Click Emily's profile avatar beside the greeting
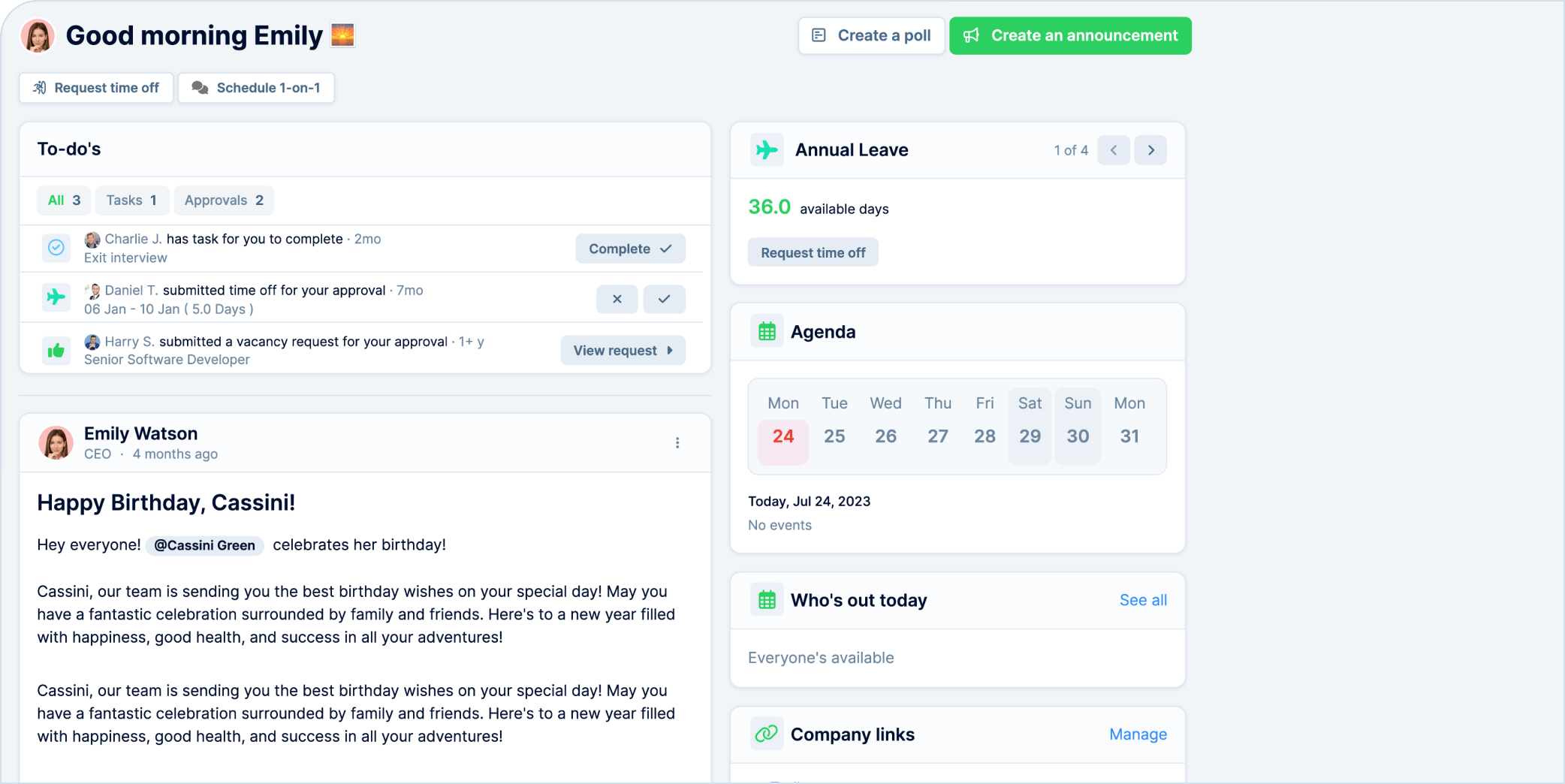Image resolution: width=1565 pixels, height=784 pixels. click(38, 36)
